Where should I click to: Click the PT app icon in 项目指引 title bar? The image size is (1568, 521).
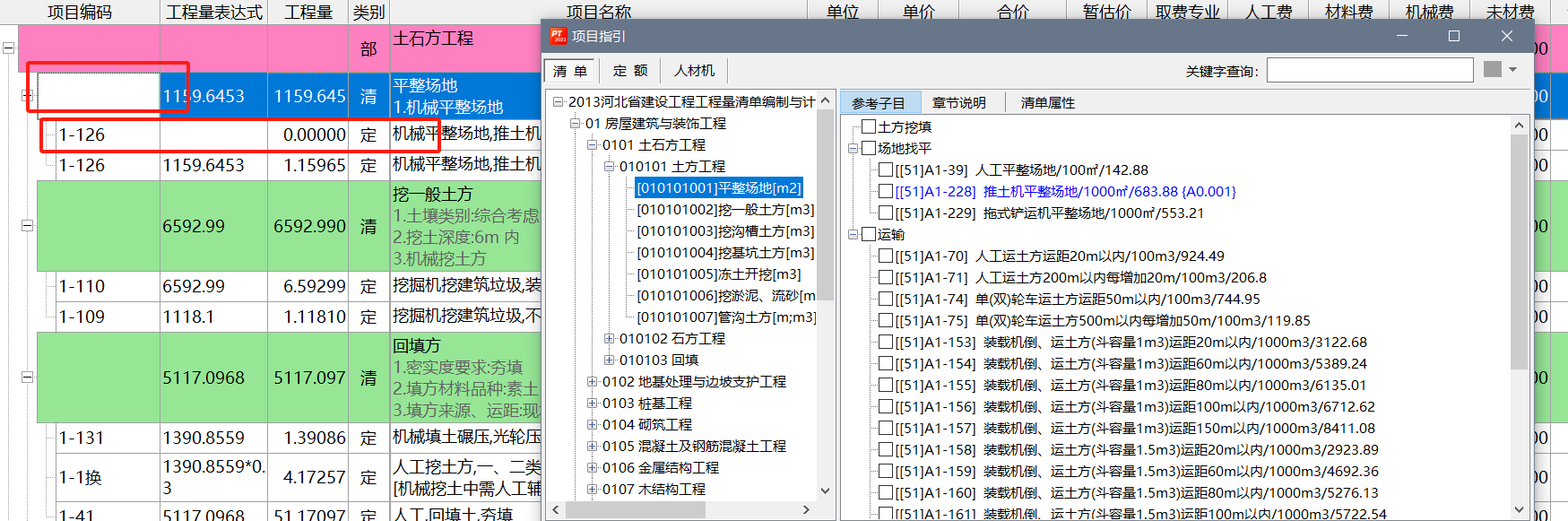559,36
